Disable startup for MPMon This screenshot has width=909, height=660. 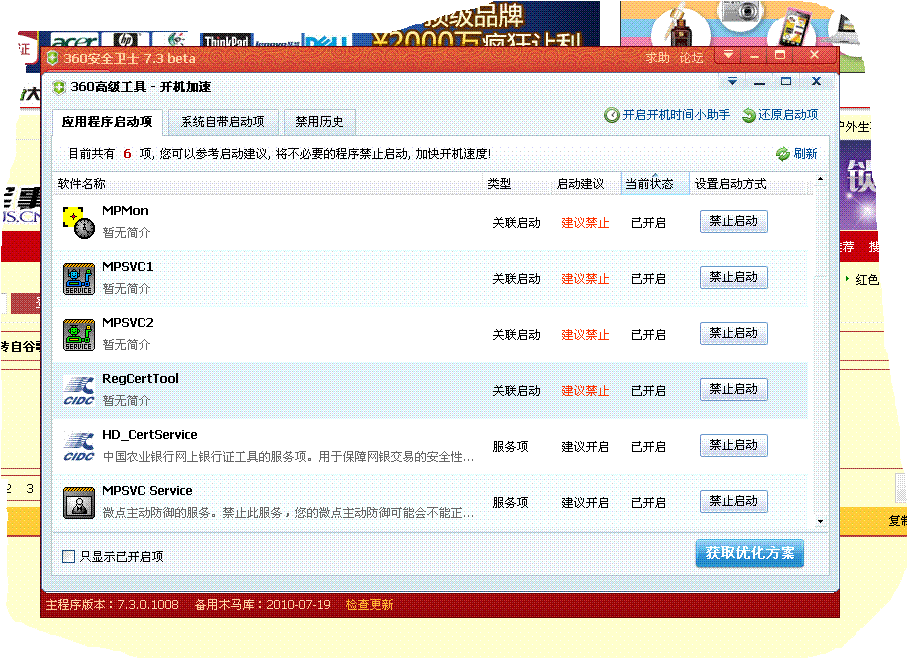pos(734,222)
